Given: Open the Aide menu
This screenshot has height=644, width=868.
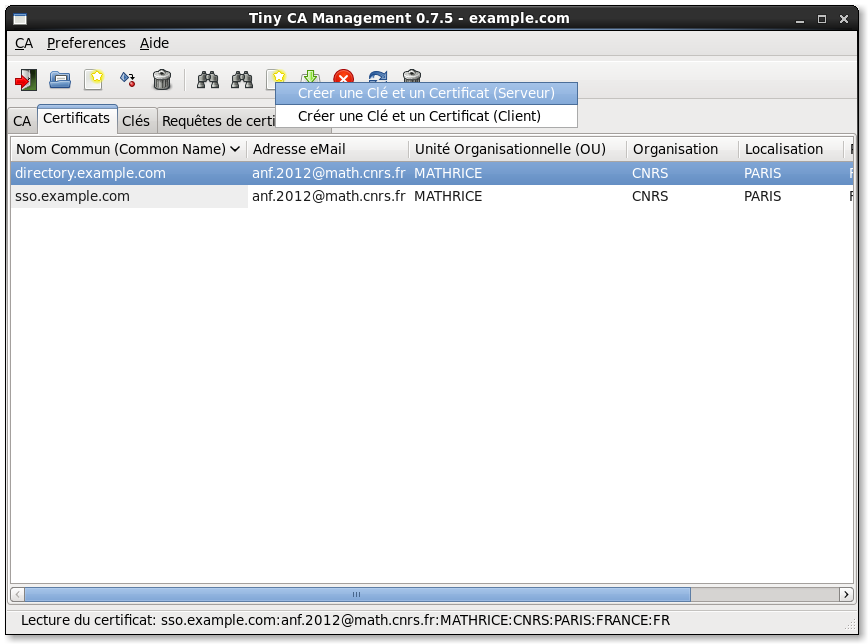Looking at the screenshot, I should (154, 43).
